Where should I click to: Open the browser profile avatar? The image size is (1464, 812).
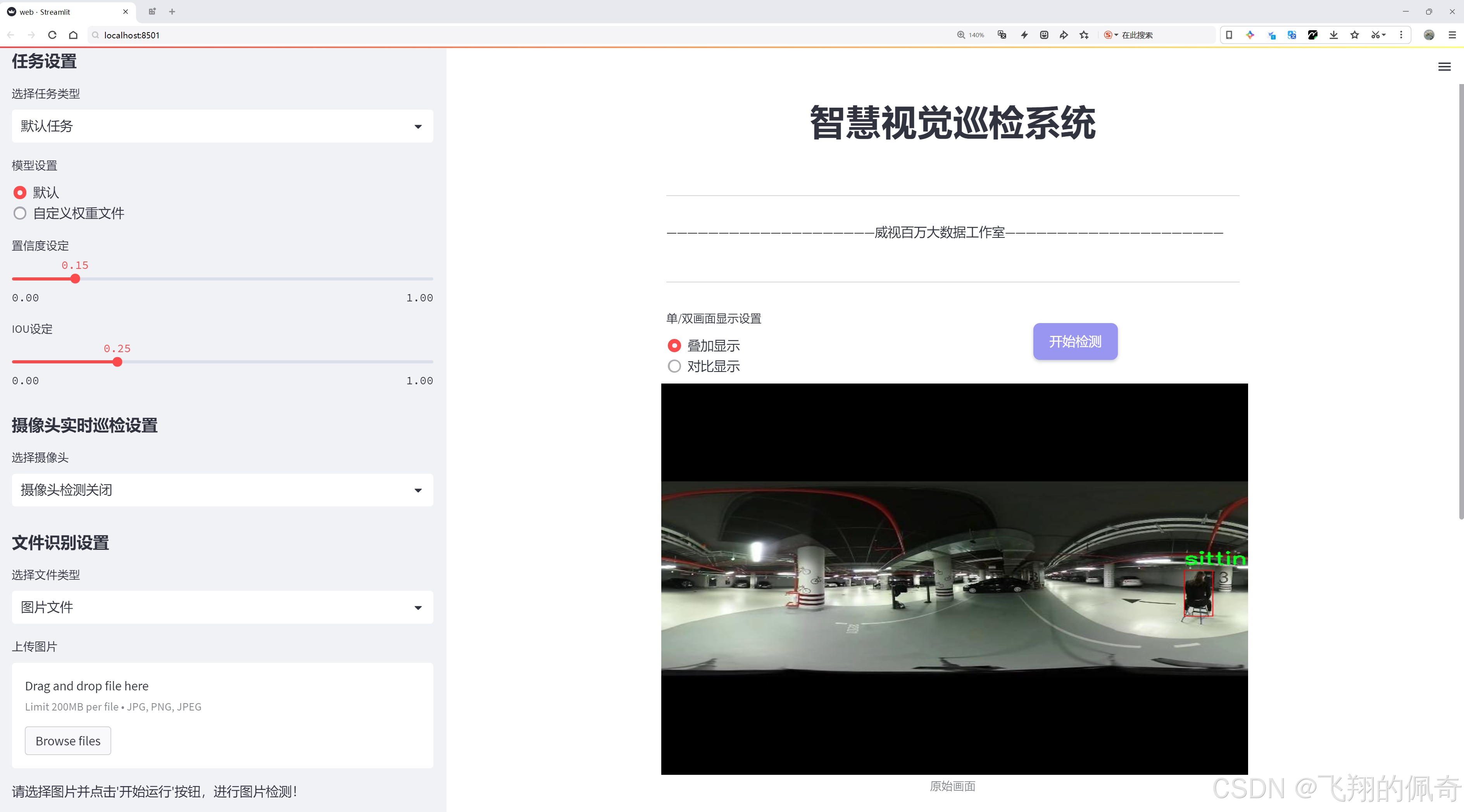(1429, 34)
